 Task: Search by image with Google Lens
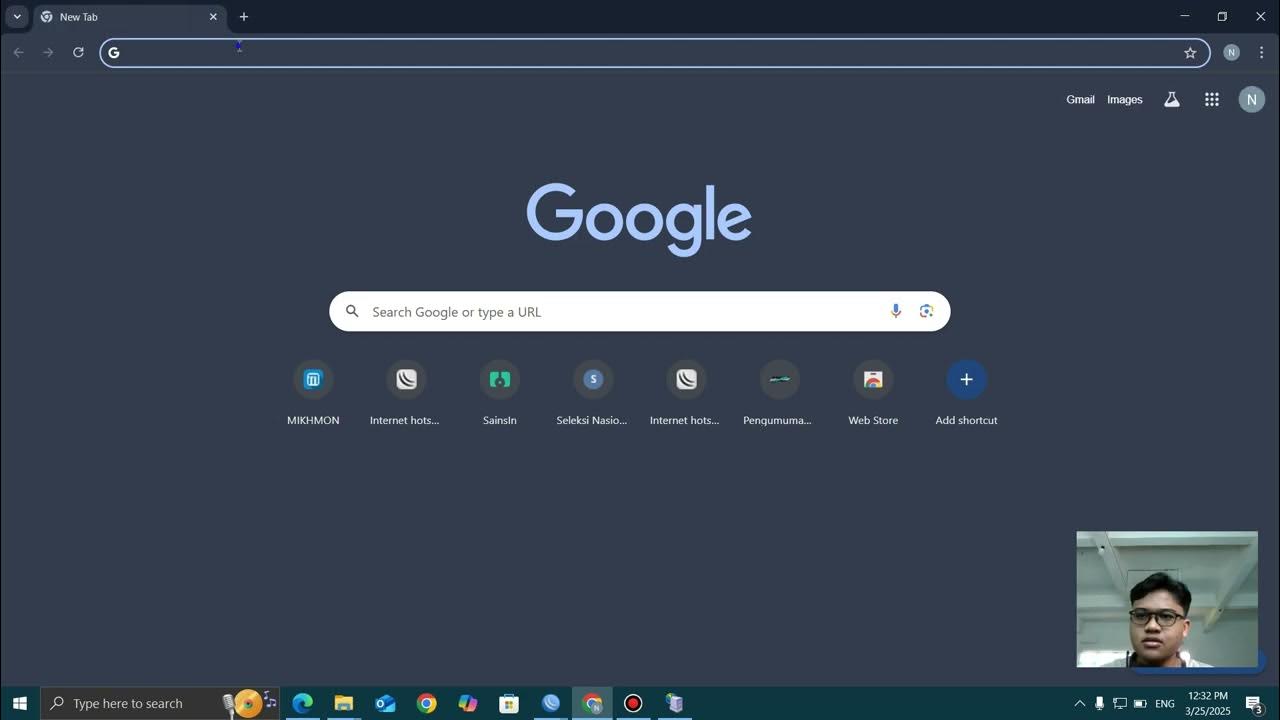(927, 311)
